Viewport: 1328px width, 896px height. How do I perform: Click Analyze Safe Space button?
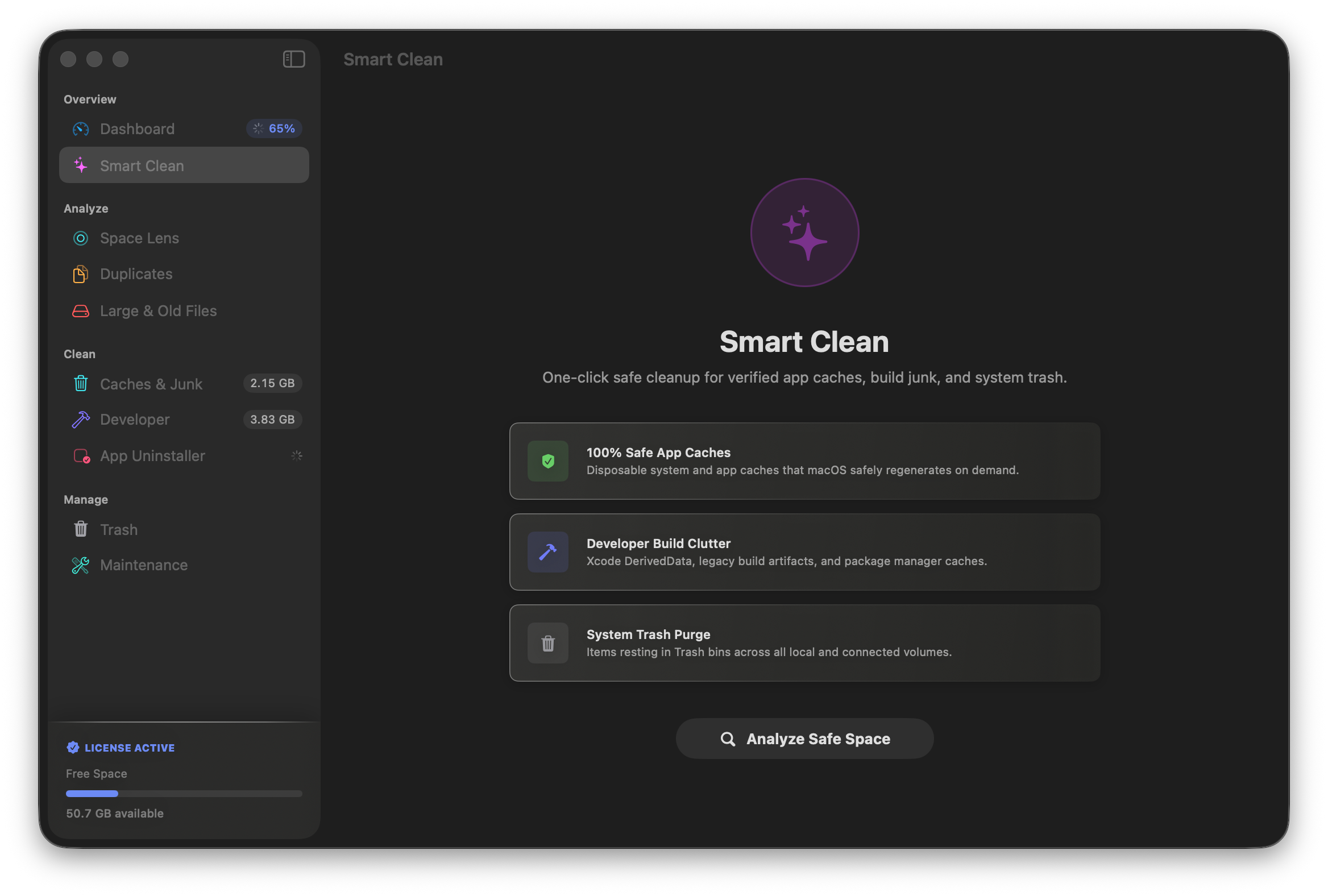(x=804, y=739)
